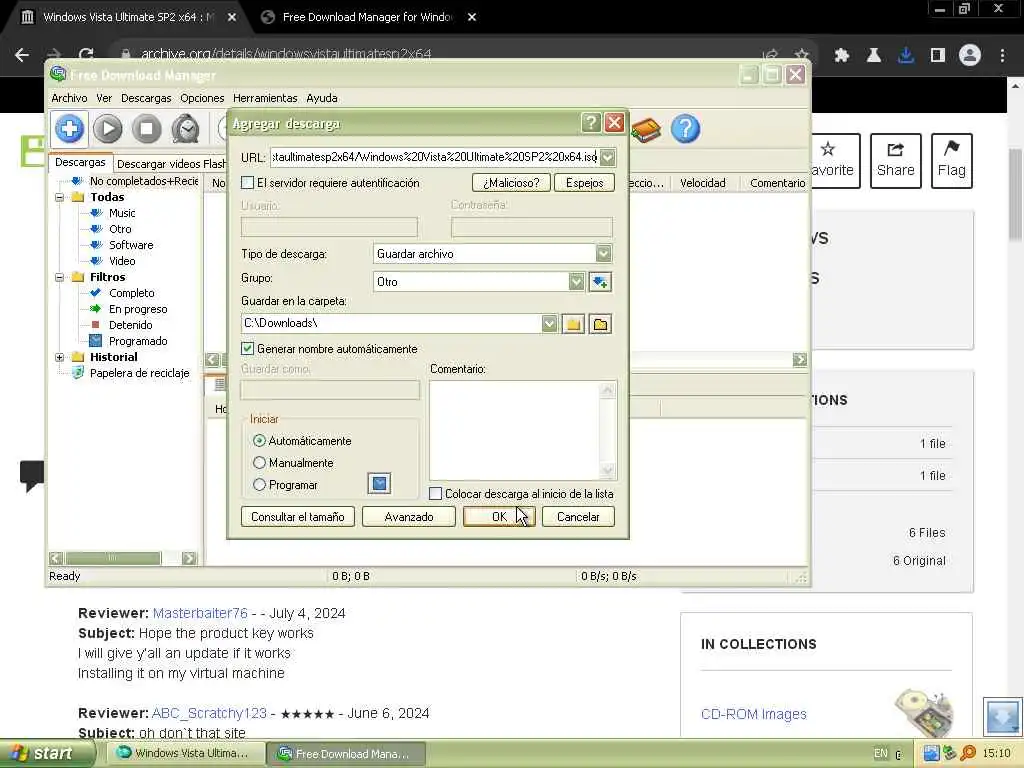Click the OK button in dialog

(x=499, y=517)
